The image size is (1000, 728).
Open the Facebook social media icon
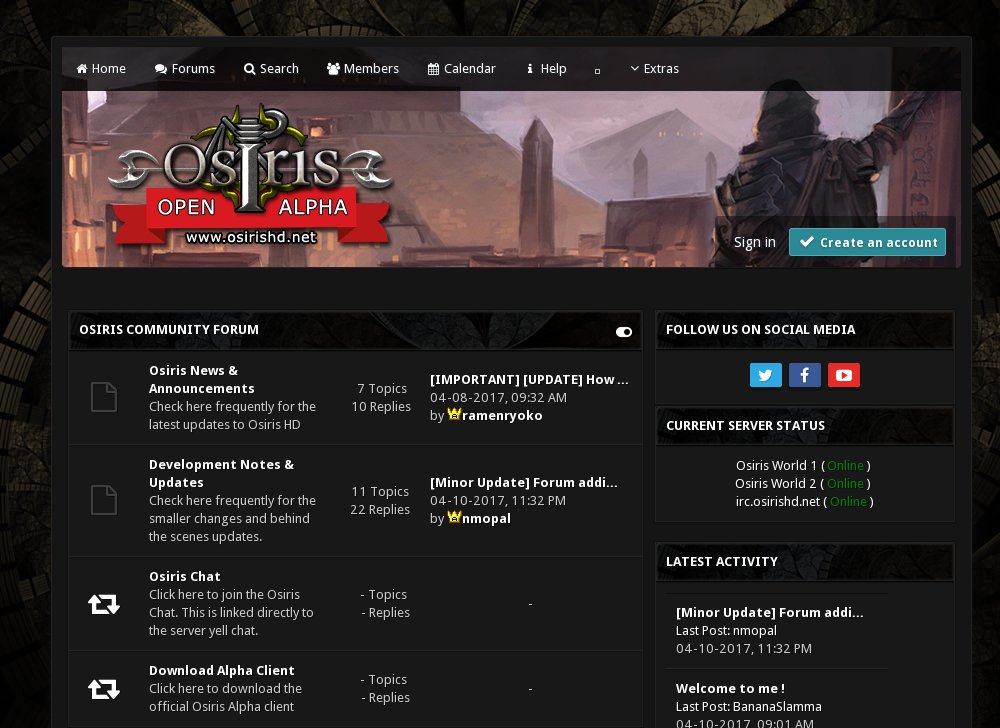click(x=804, y=375)
